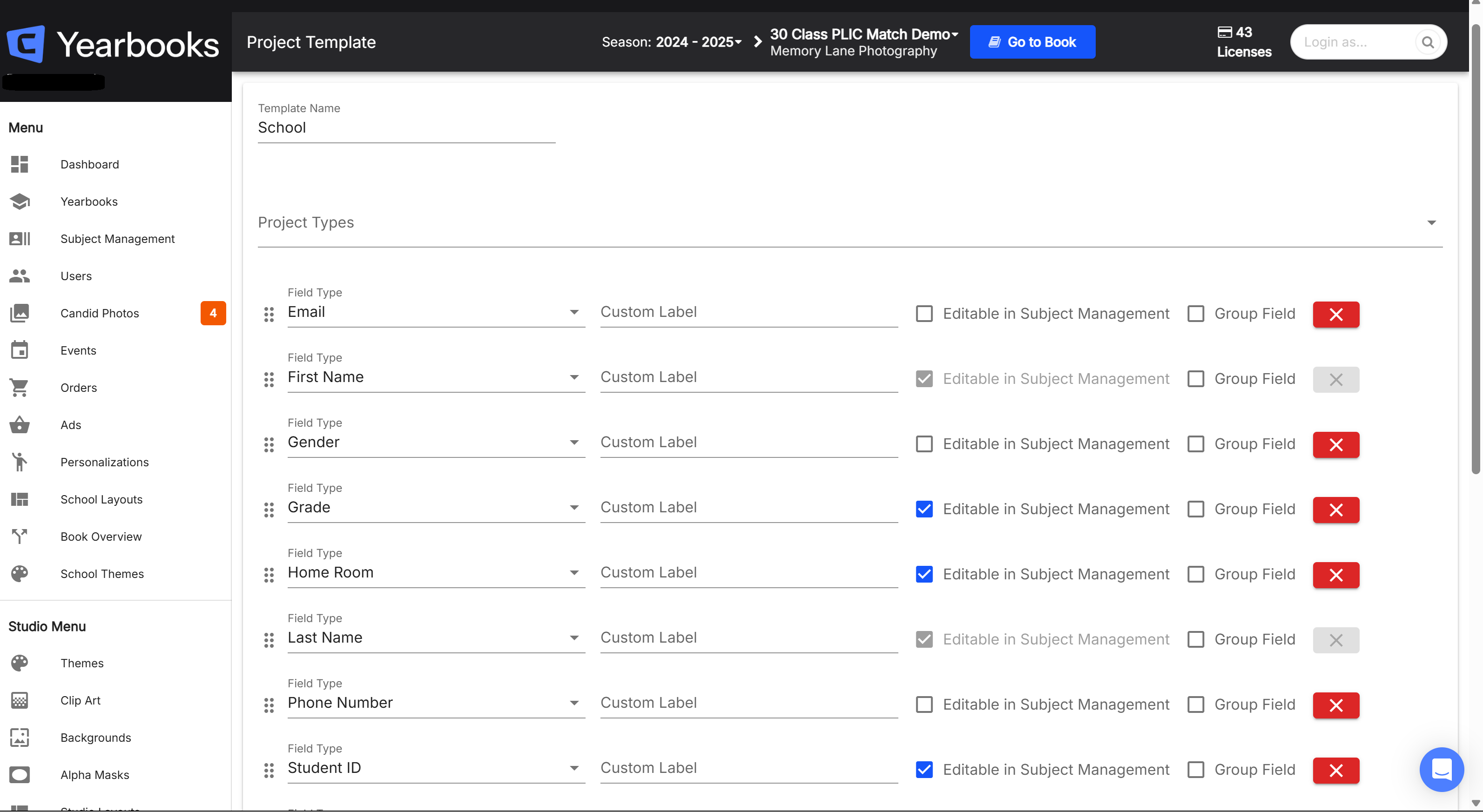Click the Candid Photos image icon
Screen dimensions: 1483x812
(20, 313)
